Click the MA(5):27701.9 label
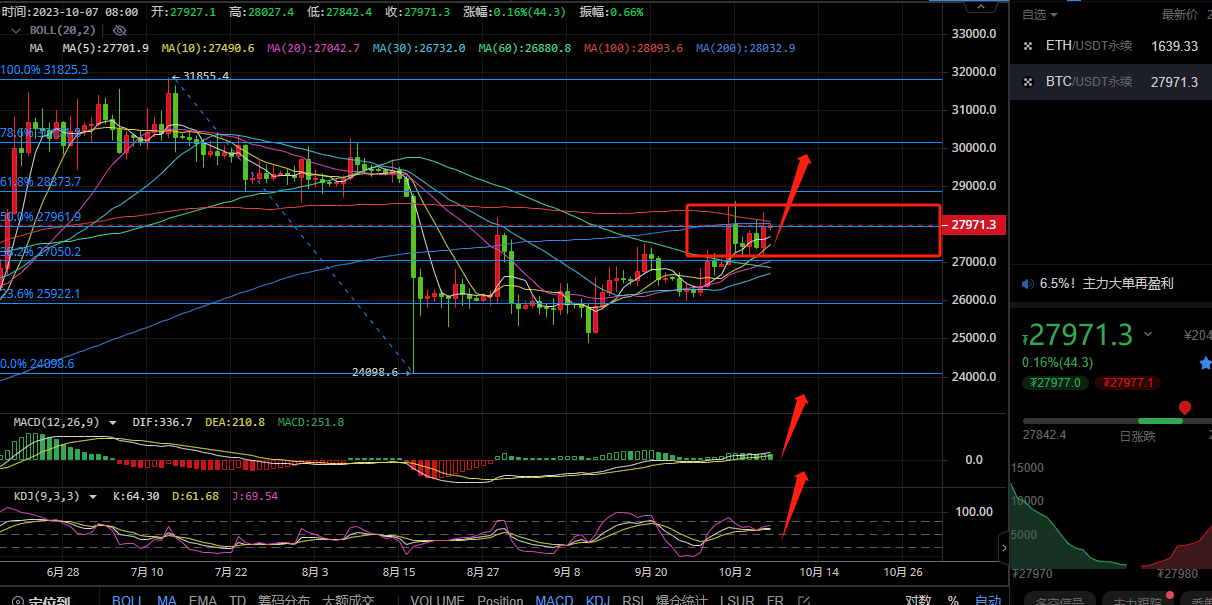This screenshot has width=1212, height=605. [x=105, y=48]
